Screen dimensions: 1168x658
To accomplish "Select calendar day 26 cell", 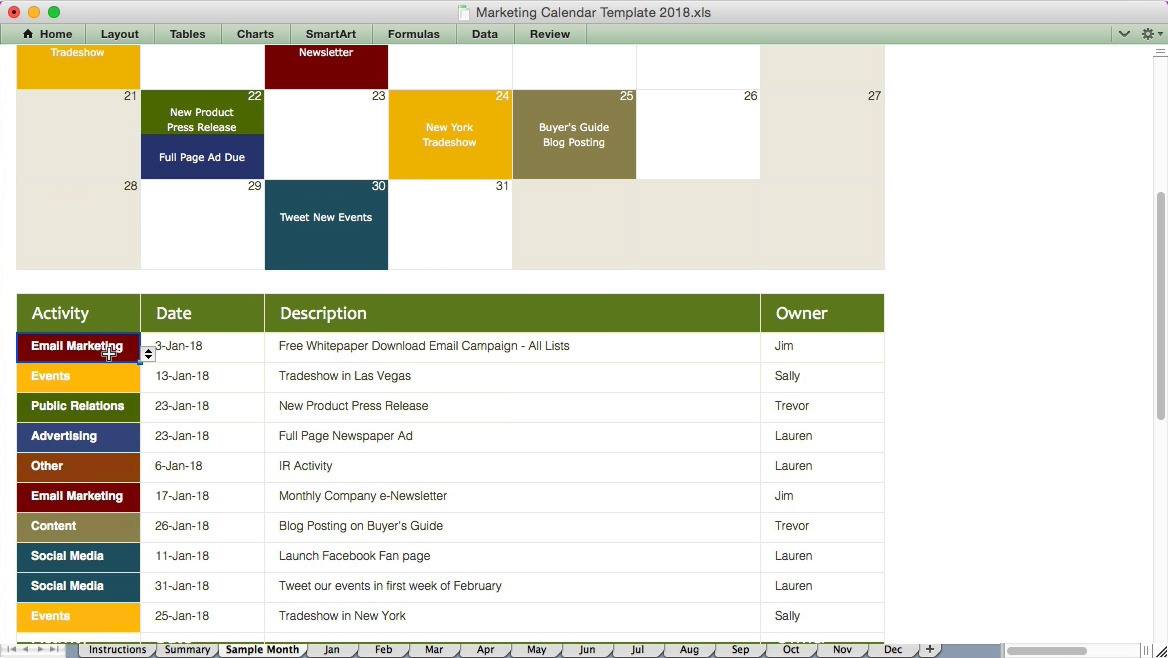I will pos(699,135).
